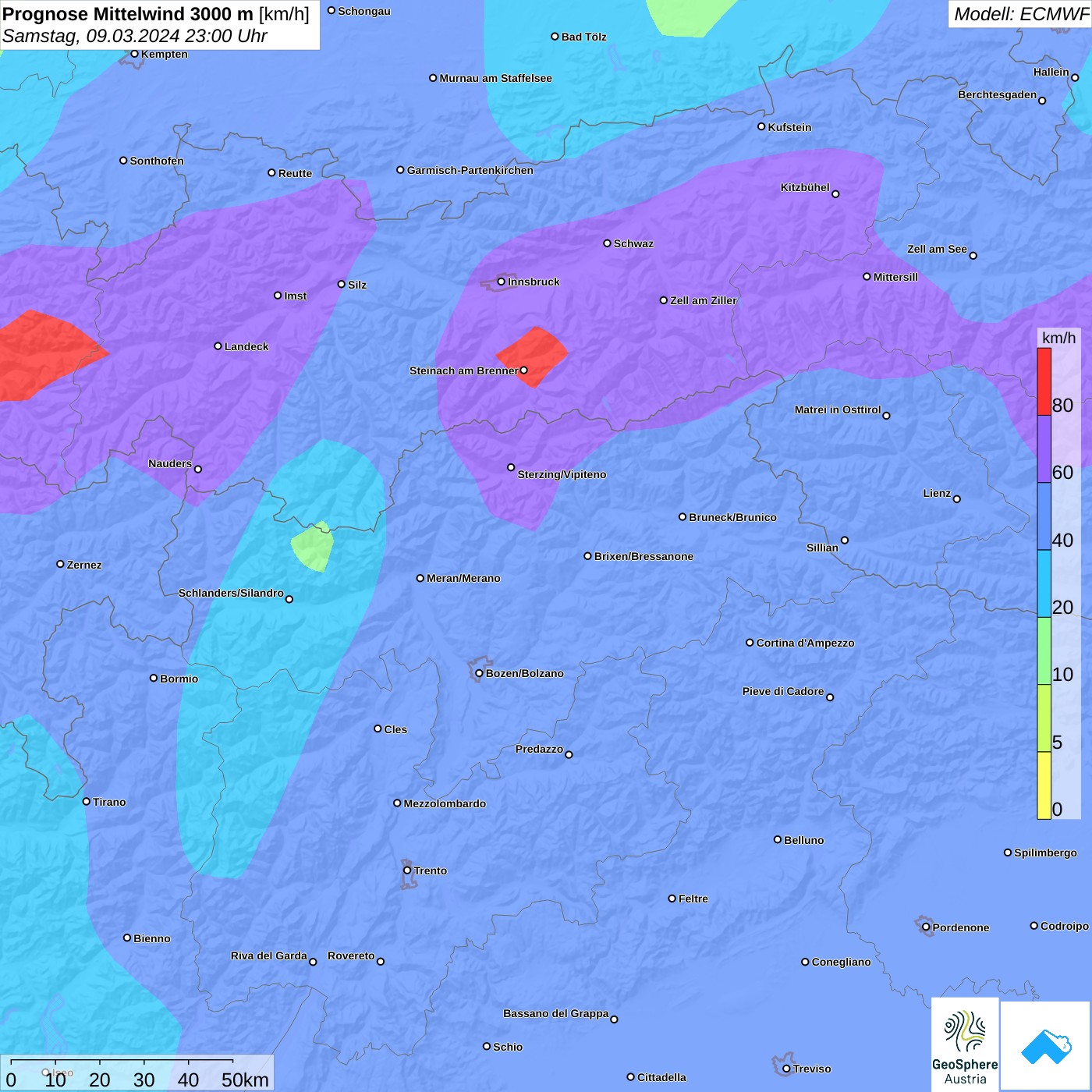Click the Nauders marker dot
The image size is (1092, 1092).
(x=198, y=469)
